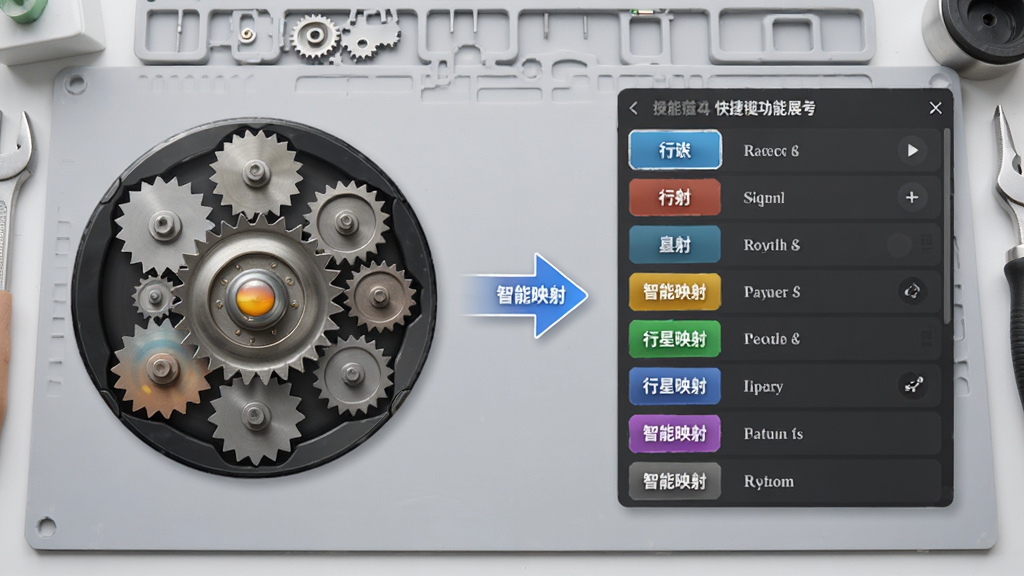1024x576 pixels.
Task: Click the "Iipary" label text
Action: 763,387
